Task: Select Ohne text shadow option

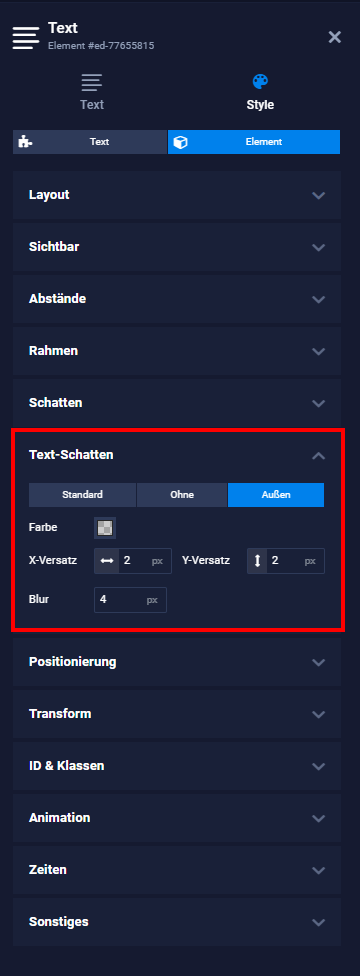Action: click(x=182, y=495)
